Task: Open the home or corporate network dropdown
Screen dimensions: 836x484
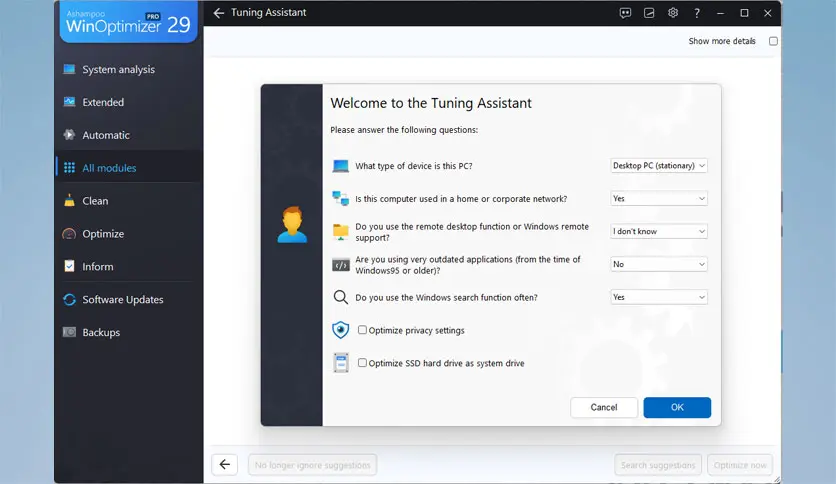Action: point(659,198)
